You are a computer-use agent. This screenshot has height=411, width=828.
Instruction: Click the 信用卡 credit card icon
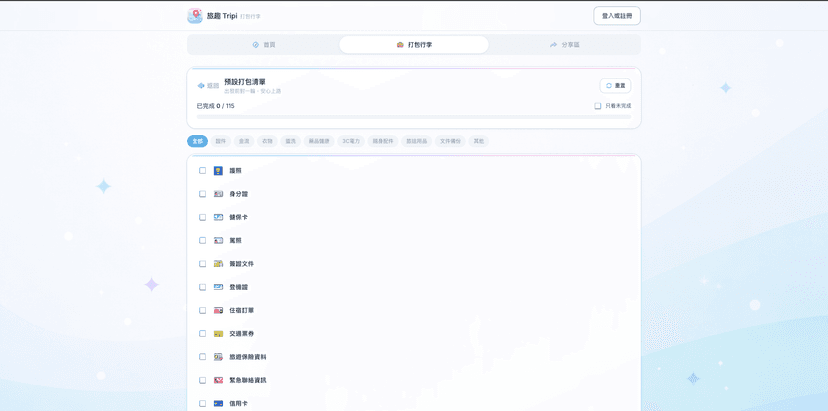point(218,403)
